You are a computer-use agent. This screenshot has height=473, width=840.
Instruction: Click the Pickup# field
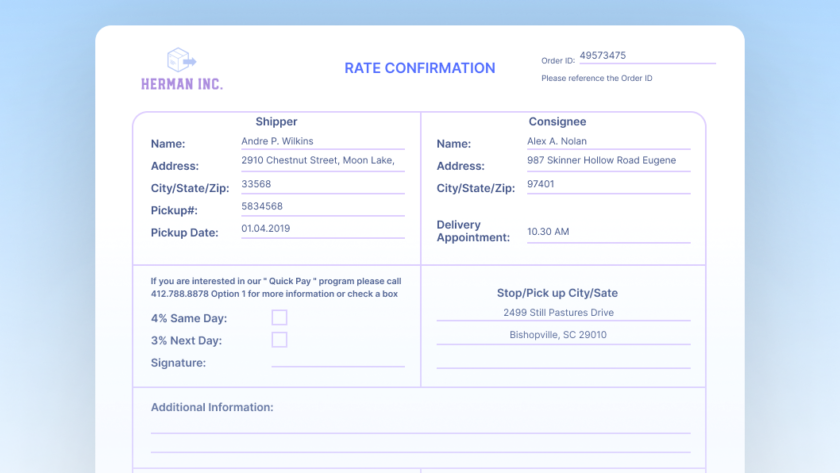point(322,206)
